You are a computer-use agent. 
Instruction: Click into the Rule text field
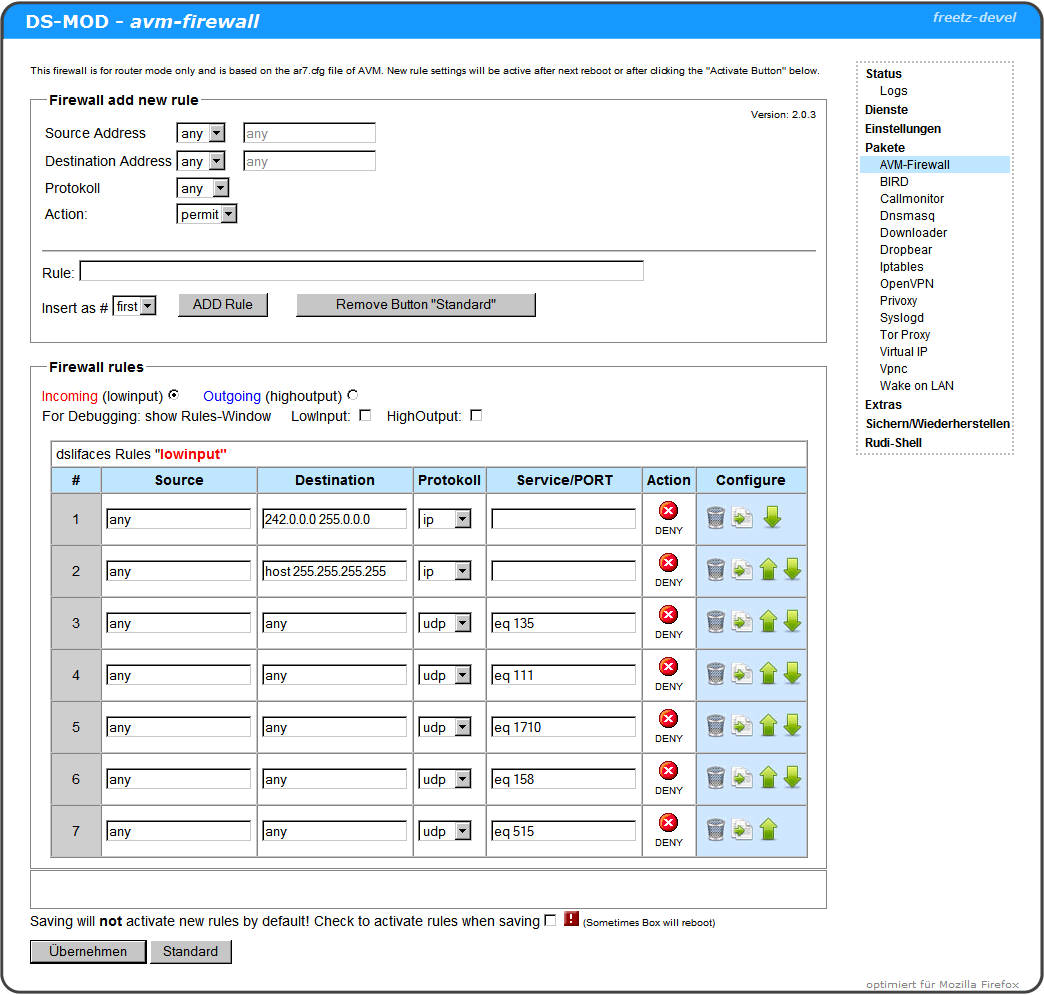pos(361,271)
